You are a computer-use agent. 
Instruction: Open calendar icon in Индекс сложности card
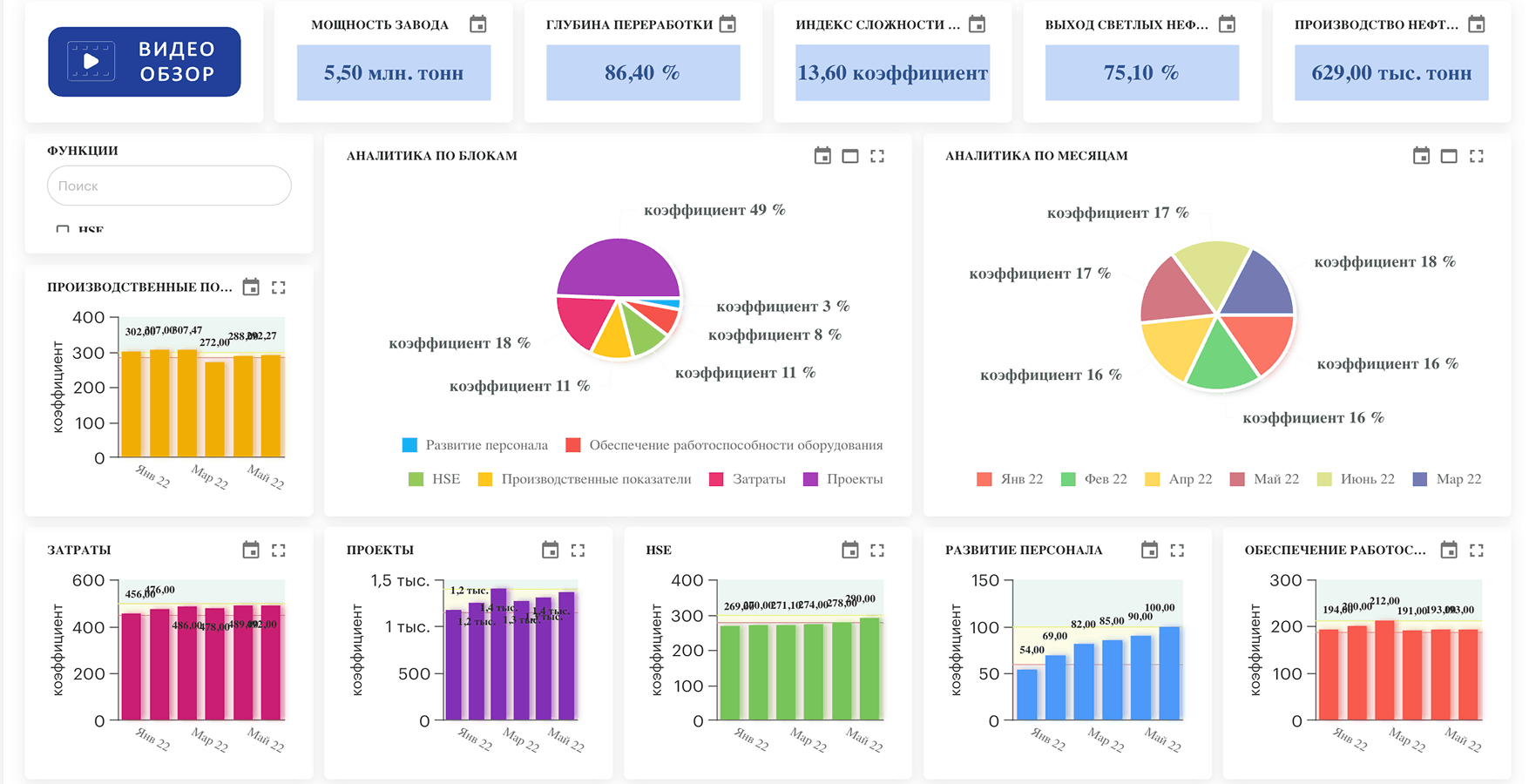[978, 24]
